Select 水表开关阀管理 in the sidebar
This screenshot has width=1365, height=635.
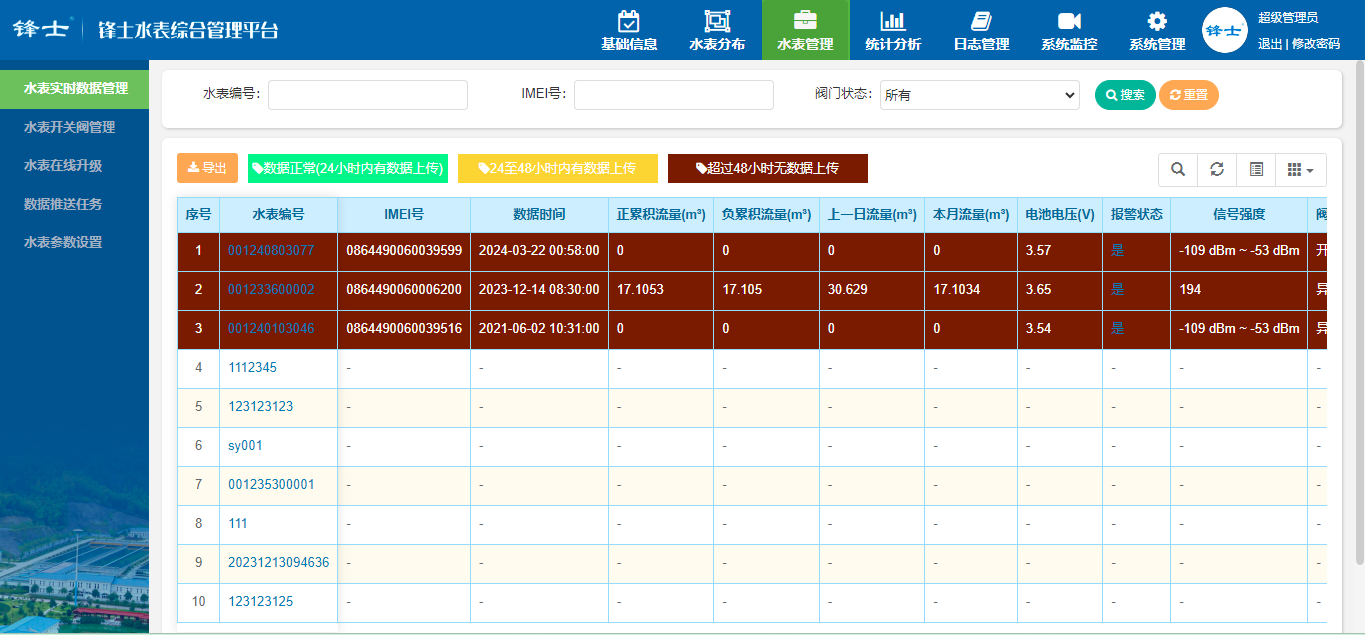[x=70, y=127]
